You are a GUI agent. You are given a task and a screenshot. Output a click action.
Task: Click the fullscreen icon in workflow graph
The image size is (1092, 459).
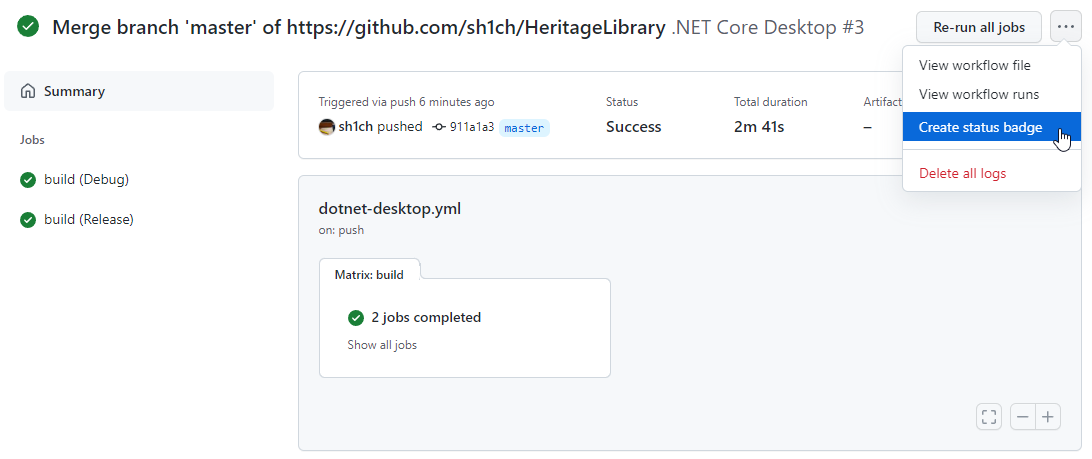pos(989,417)
